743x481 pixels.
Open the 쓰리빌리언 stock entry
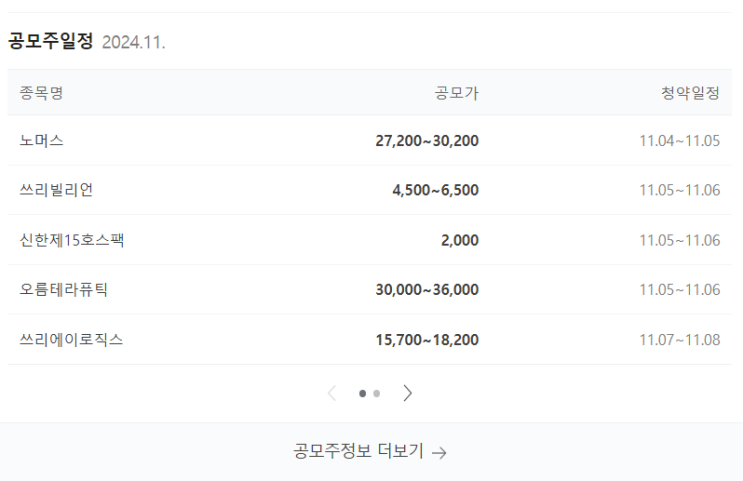pyautogui.click(x=56, y=190)
